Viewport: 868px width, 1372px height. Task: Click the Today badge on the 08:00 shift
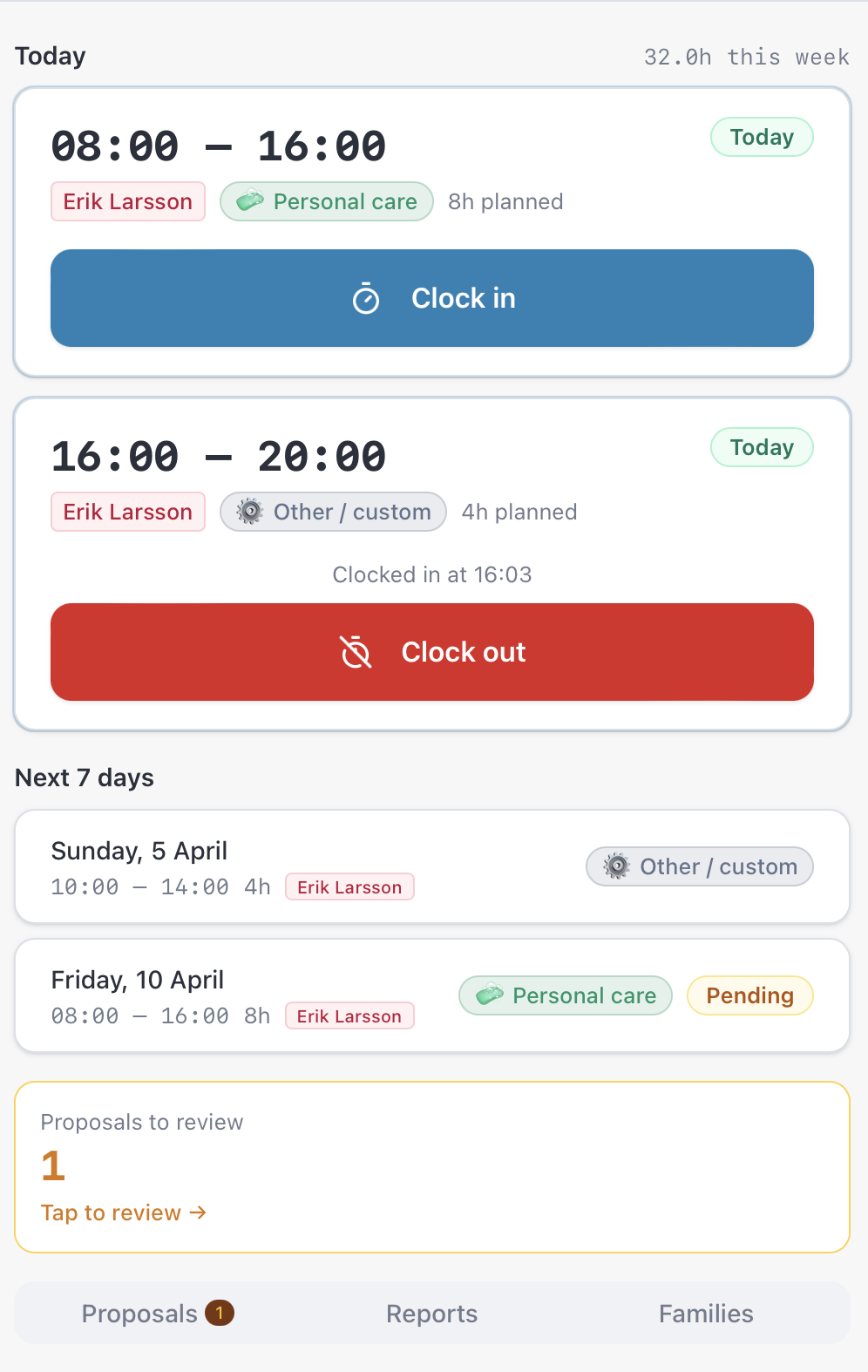click(762, 137)
